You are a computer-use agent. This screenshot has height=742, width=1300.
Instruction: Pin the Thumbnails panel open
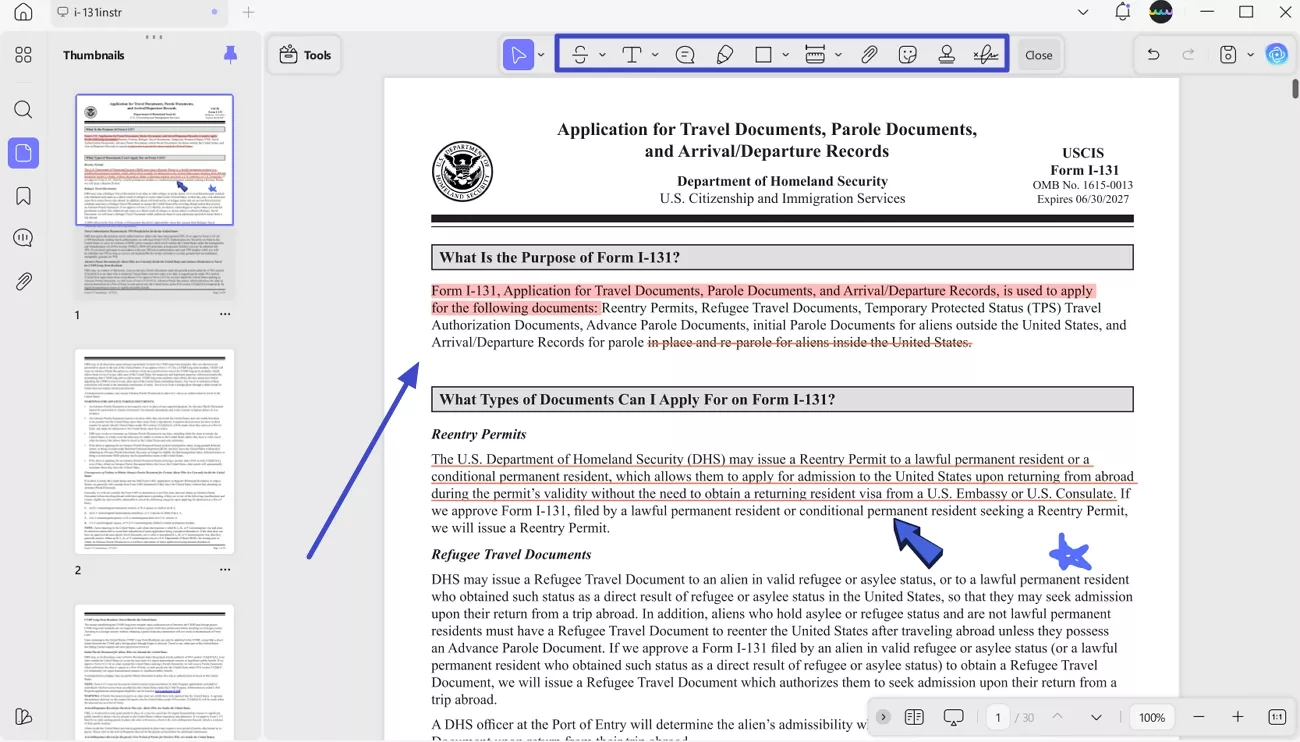coord(230,55)
